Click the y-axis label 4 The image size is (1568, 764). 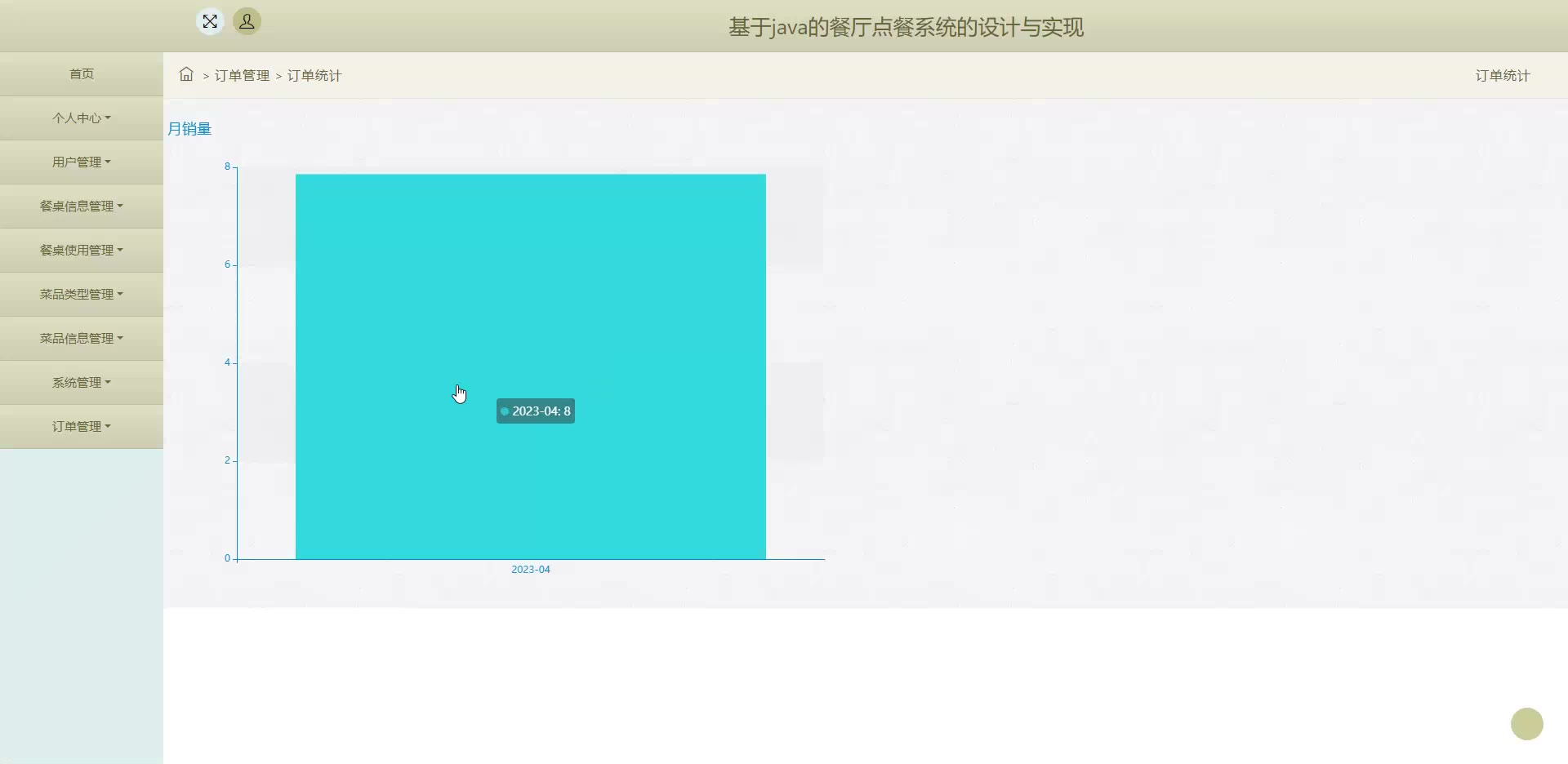click(x=228, y=362)
